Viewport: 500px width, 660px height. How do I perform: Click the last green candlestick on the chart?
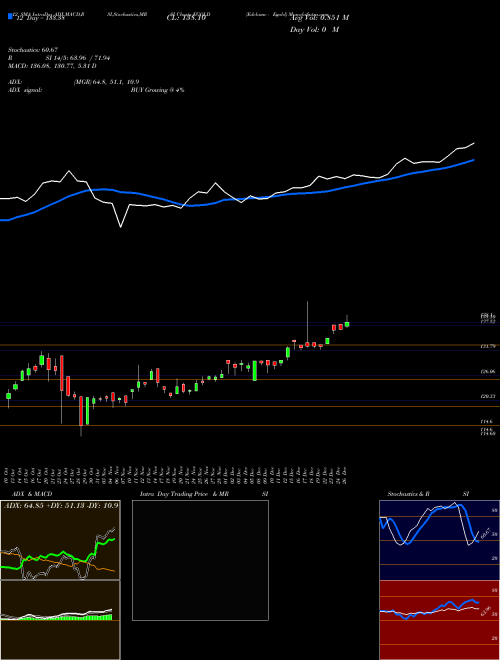(x=347, y=322)
